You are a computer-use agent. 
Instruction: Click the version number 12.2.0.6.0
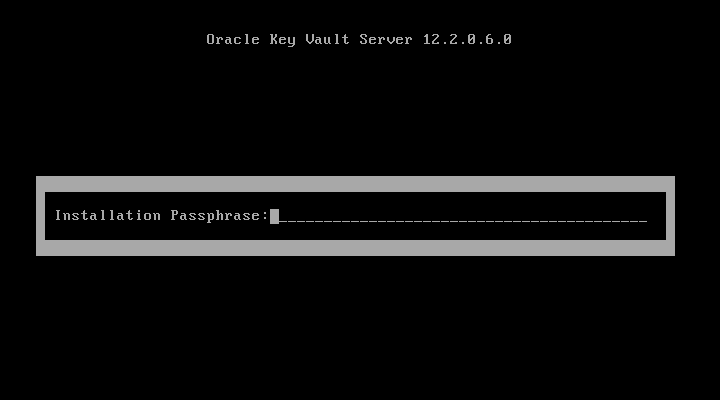point(467,39)
